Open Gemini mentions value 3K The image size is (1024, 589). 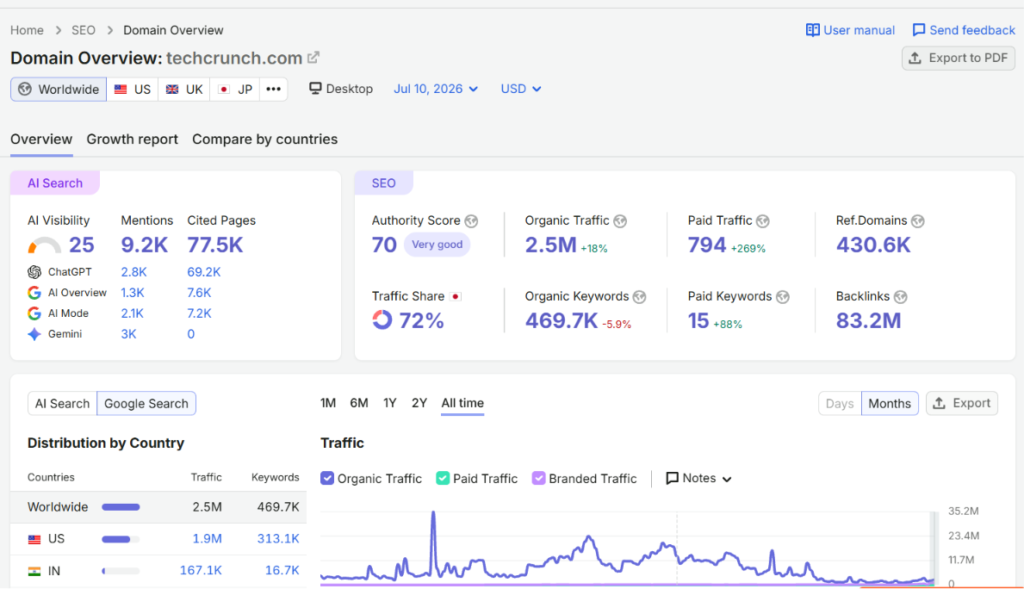(129, 334)
